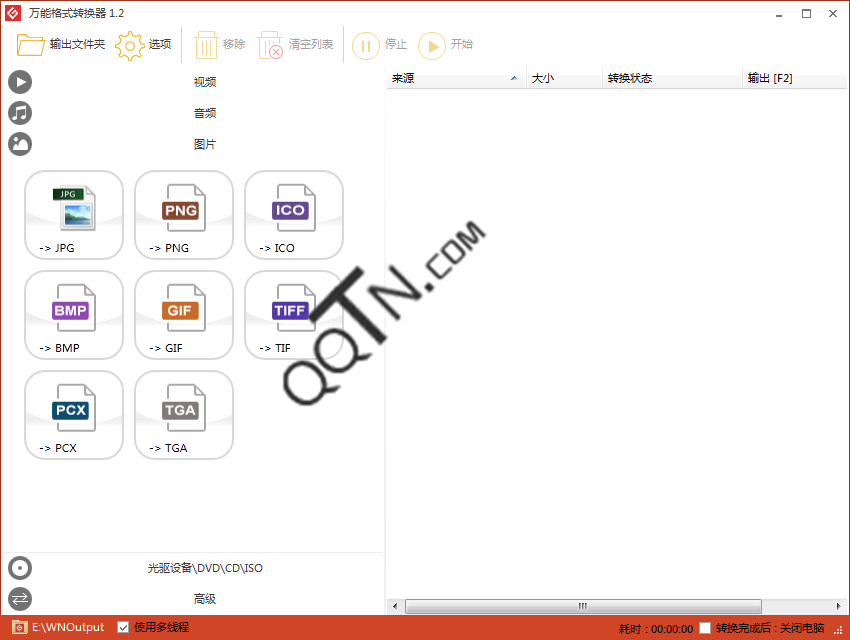Expand the 音频 category section
Image resolution: width=850 pixels, height=640 pixels.
click(x=204, y=113)
